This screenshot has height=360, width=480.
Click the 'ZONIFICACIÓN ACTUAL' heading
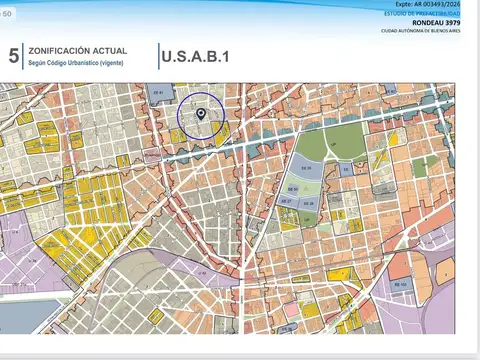pyautogui.click(x=78, y=51)
